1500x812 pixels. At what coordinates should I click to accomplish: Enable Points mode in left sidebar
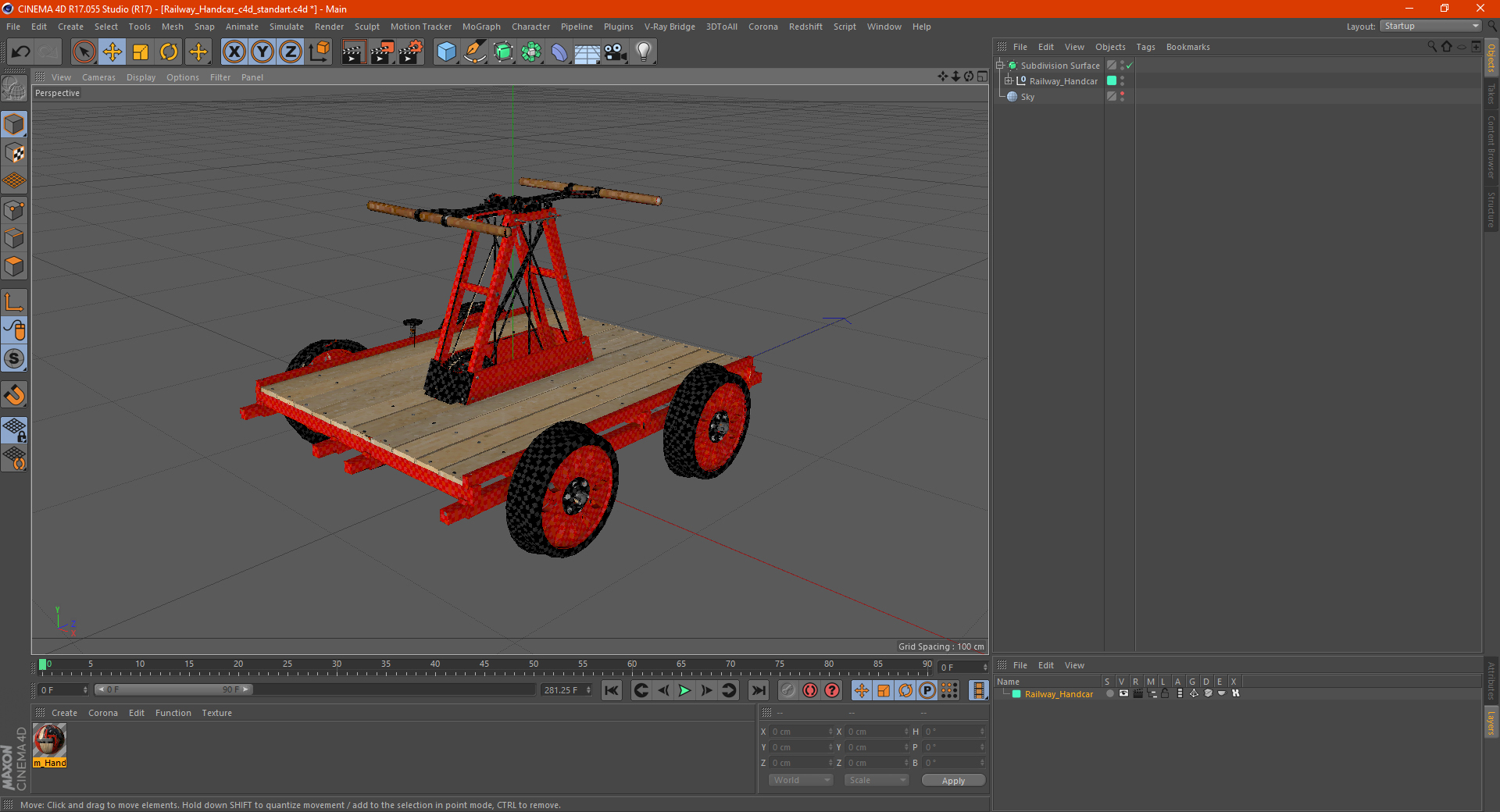(x=14, y=210)
